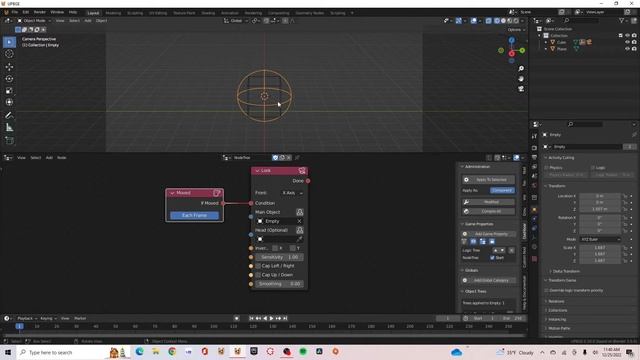Open the File menu

coord(15,13)
